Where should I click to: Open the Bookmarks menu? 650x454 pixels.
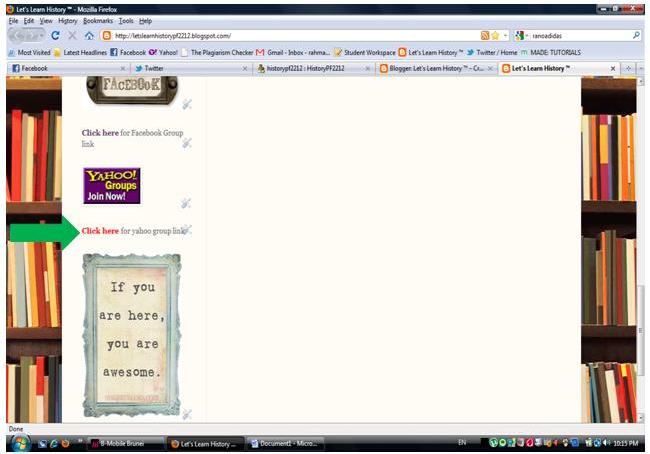(98, 21)
